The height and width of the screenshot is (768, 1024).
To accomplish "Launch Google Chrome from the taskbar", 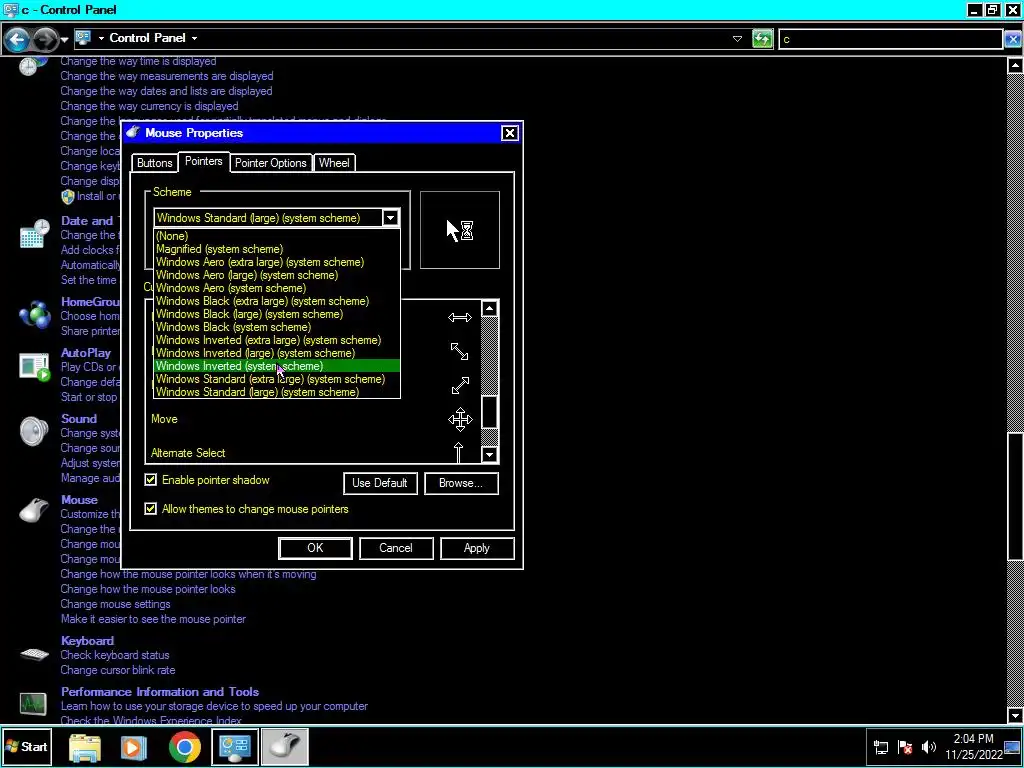I will coord(185,747).
